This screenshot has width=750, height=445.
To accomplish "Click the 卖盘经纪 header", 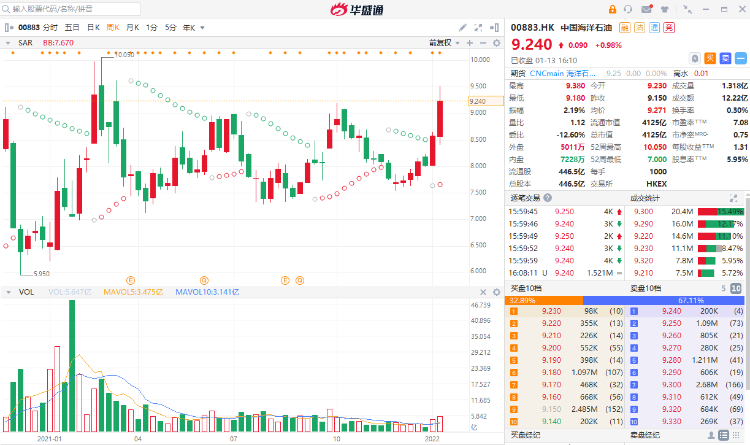I will [x=645, y=435].
